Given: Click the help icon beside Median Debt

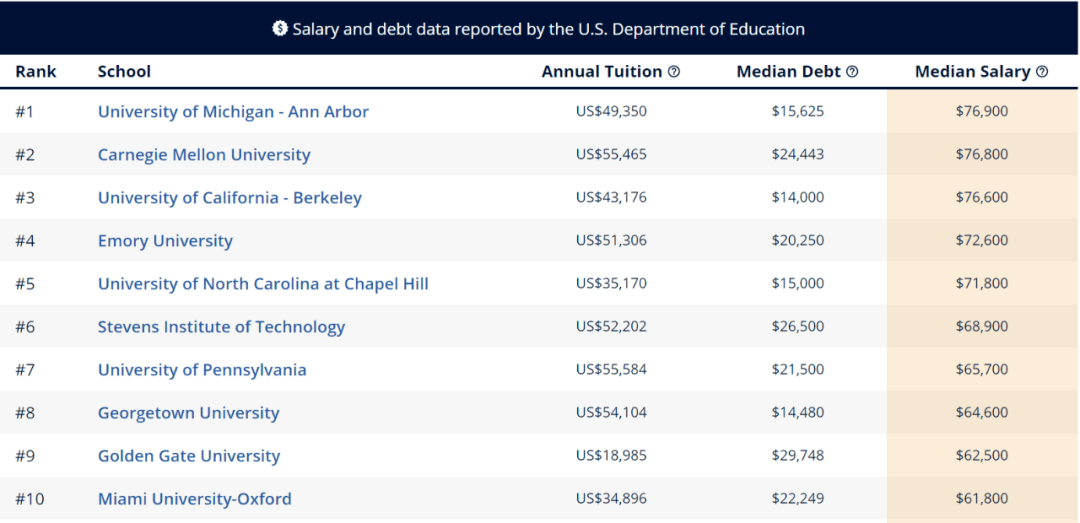Looking at the screenshot, I should [852, 72].
